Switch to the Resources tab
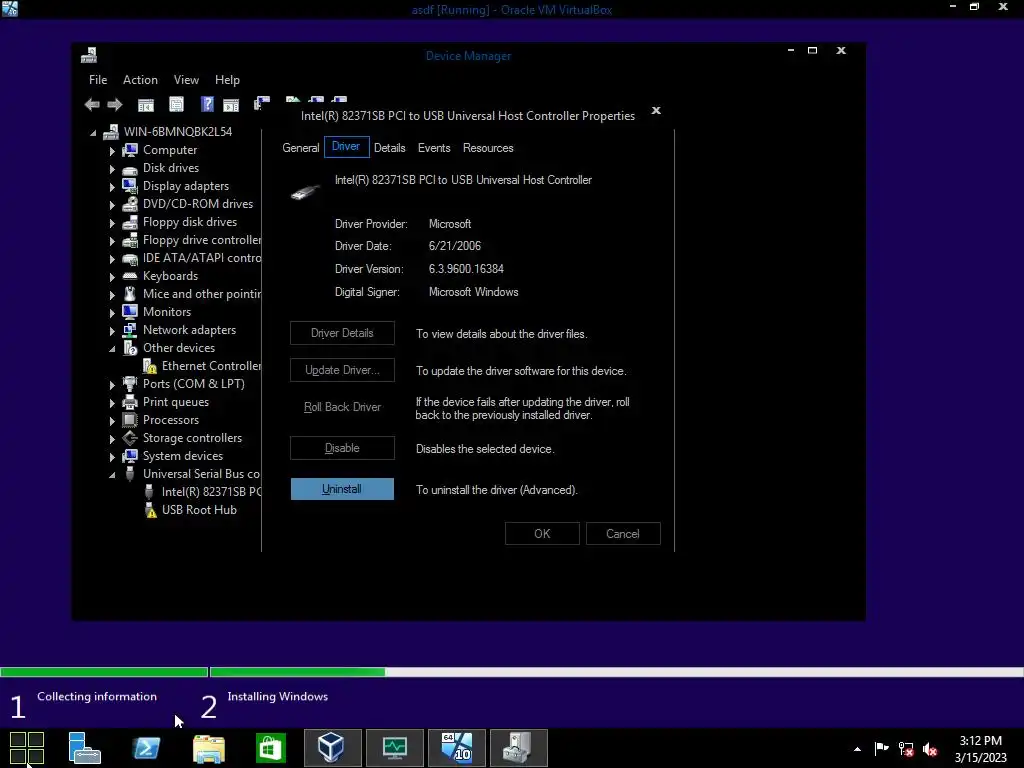The height and width of the screenshot is (768, 1024). pos(488,148)
